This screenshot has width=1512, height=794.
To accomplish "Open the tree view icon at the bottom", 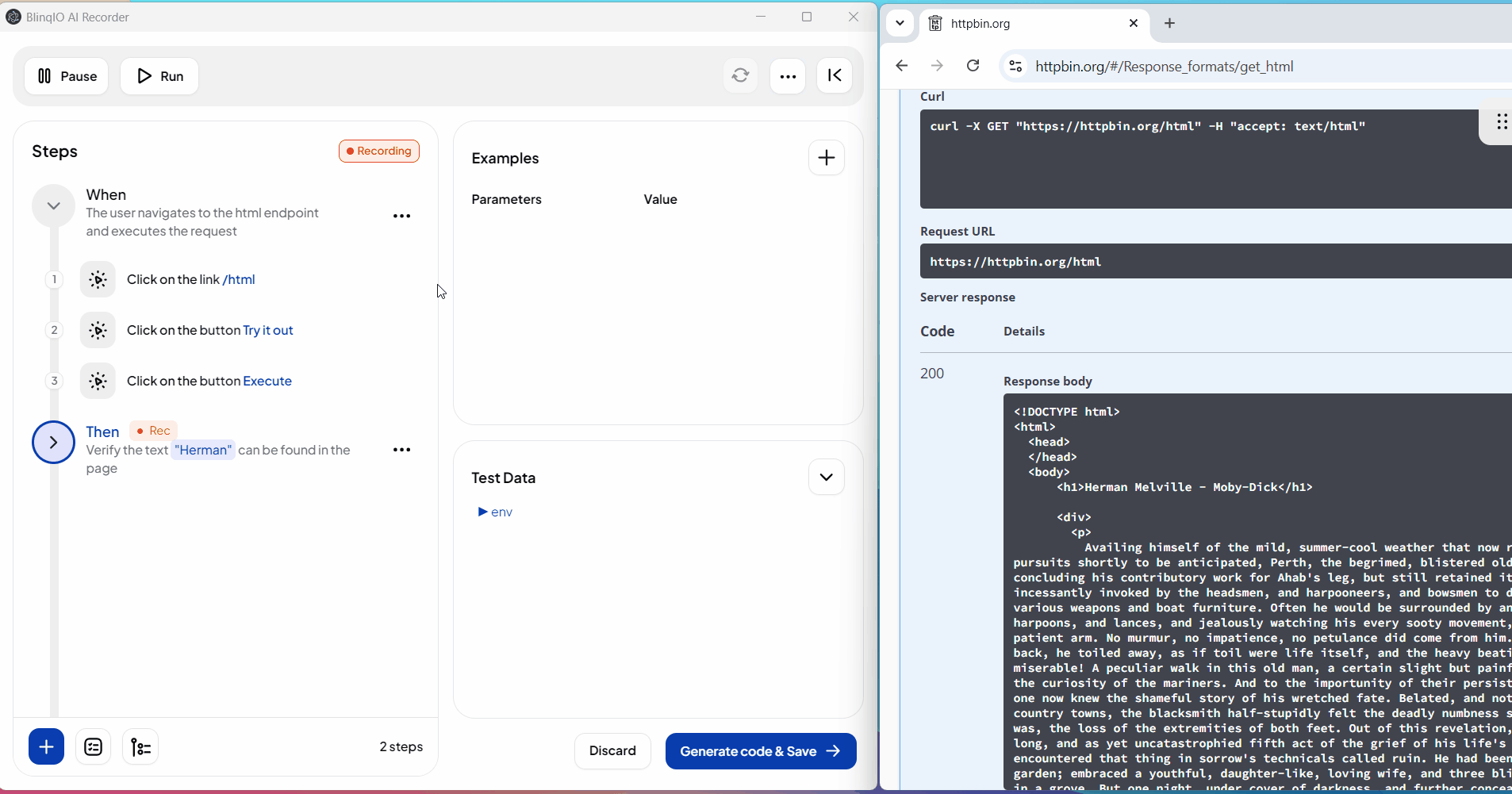I will pyautogui.click(x=140, y=746).
